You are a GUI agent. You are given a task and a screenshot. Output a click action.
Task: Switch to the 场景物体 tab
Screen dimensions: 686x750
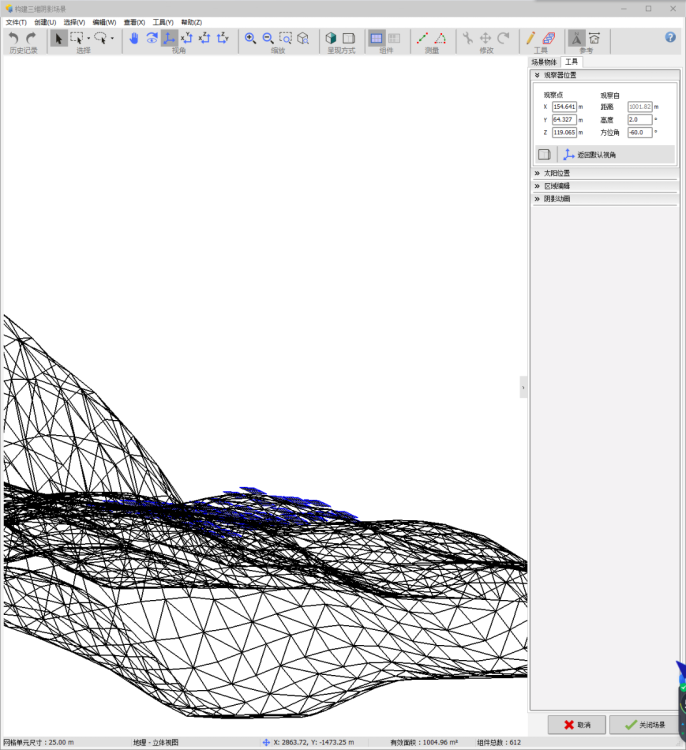click(x=544, y=62)
